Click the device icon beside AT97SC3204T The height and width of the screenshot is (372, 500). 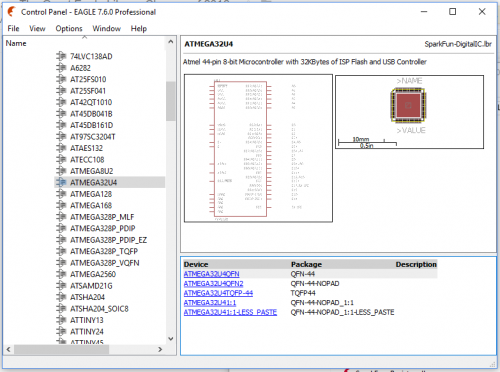tap(61, 136)
